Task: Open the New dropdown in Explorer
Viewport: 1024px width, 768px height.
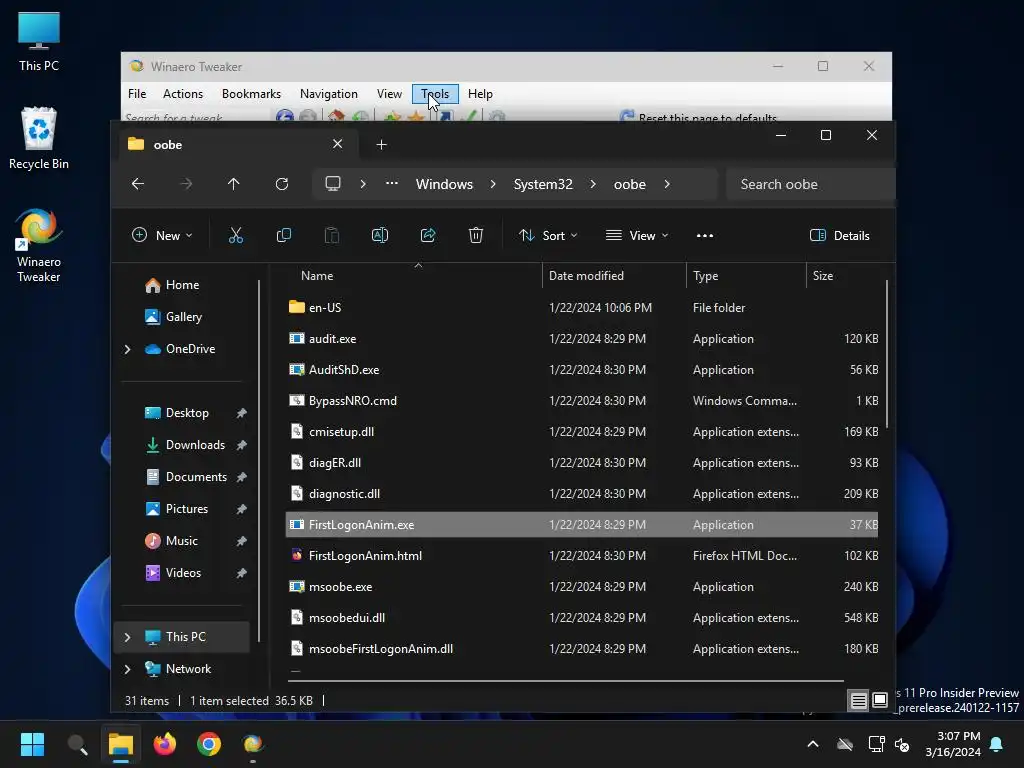Action: click(163, 236)
